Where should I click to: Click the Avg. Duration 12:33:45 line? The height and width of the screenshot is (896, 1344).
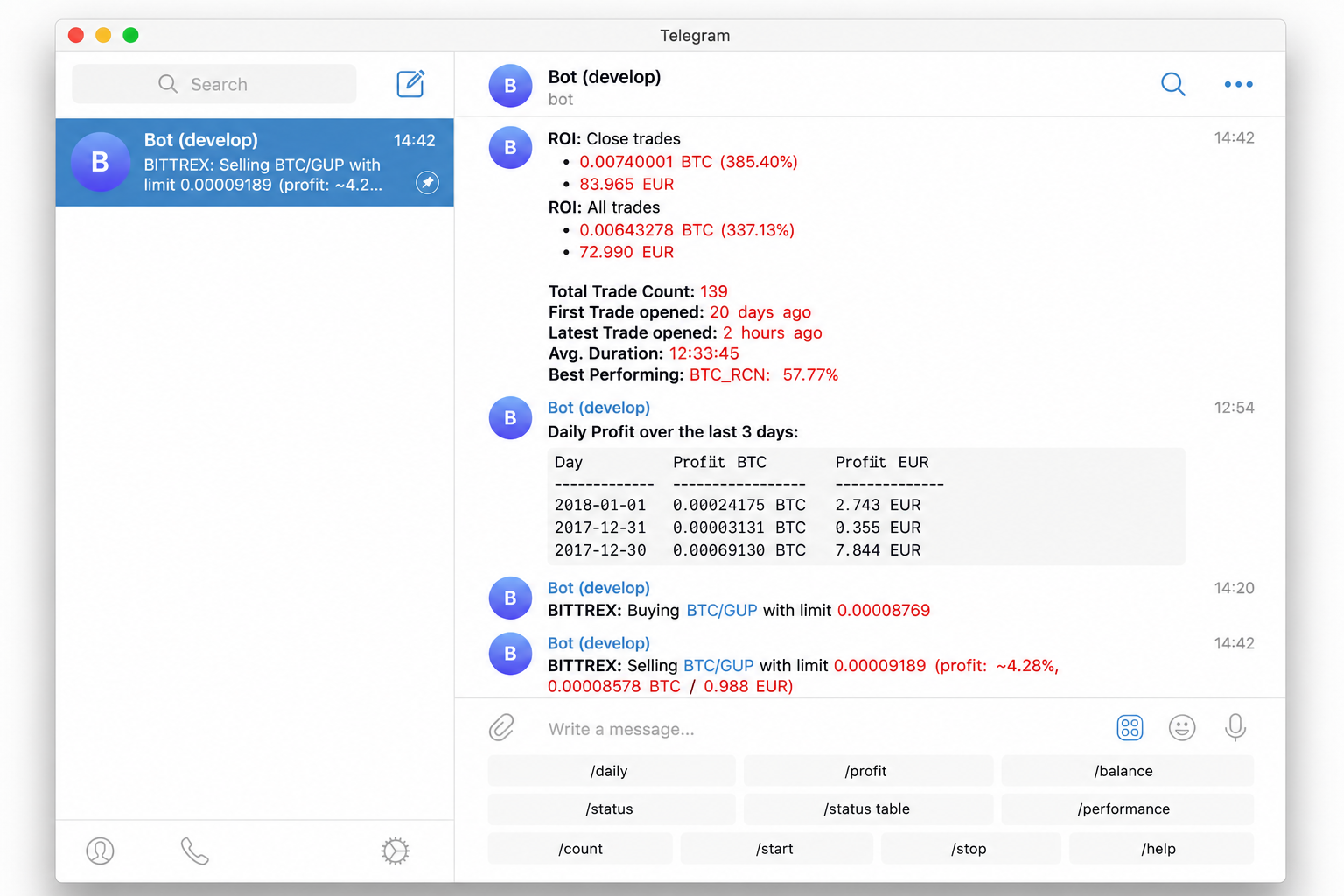(x=644, y=353)
